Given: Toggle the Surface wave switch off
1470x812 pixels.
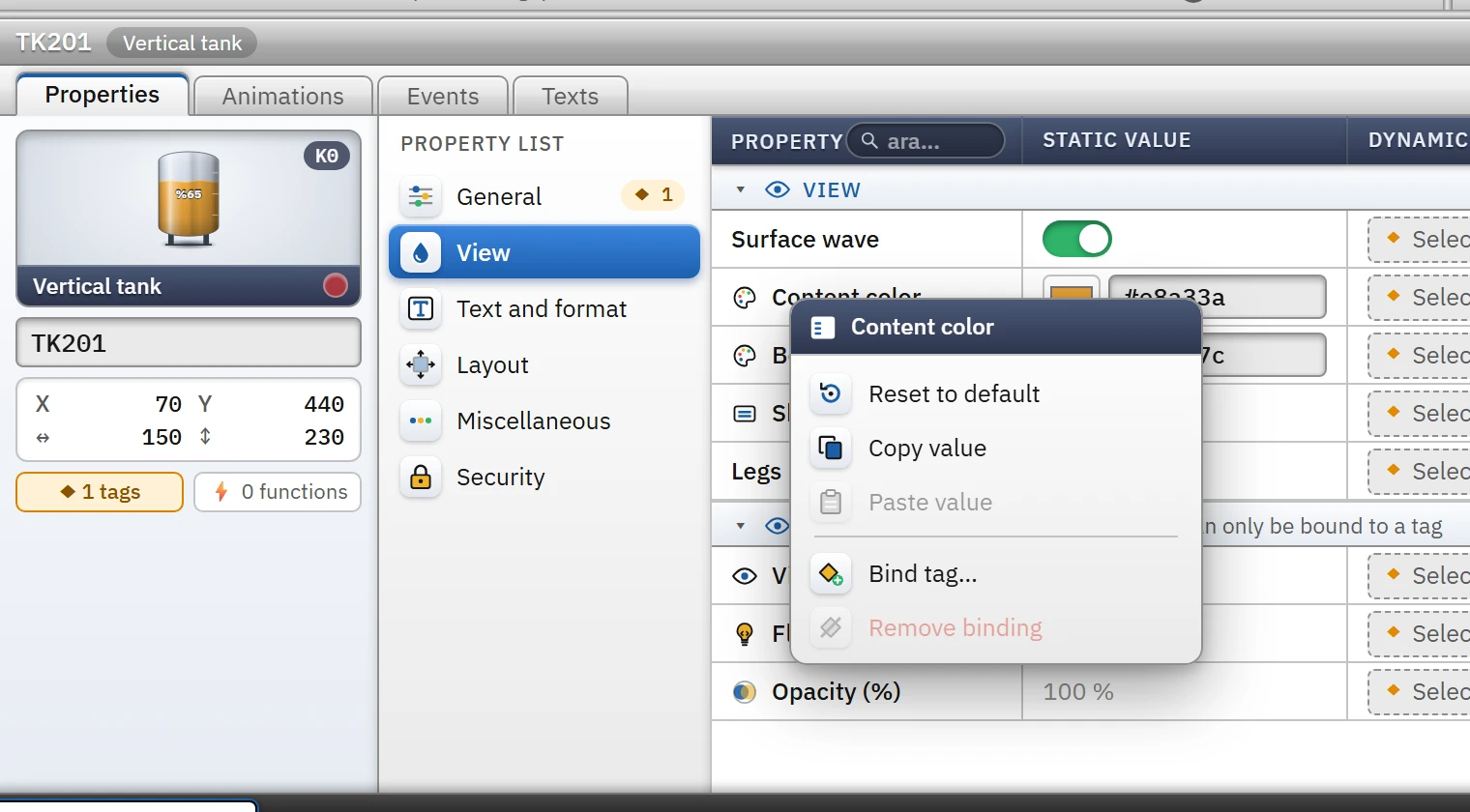Looking at the screenshot, I should [x=1076, y=239].
